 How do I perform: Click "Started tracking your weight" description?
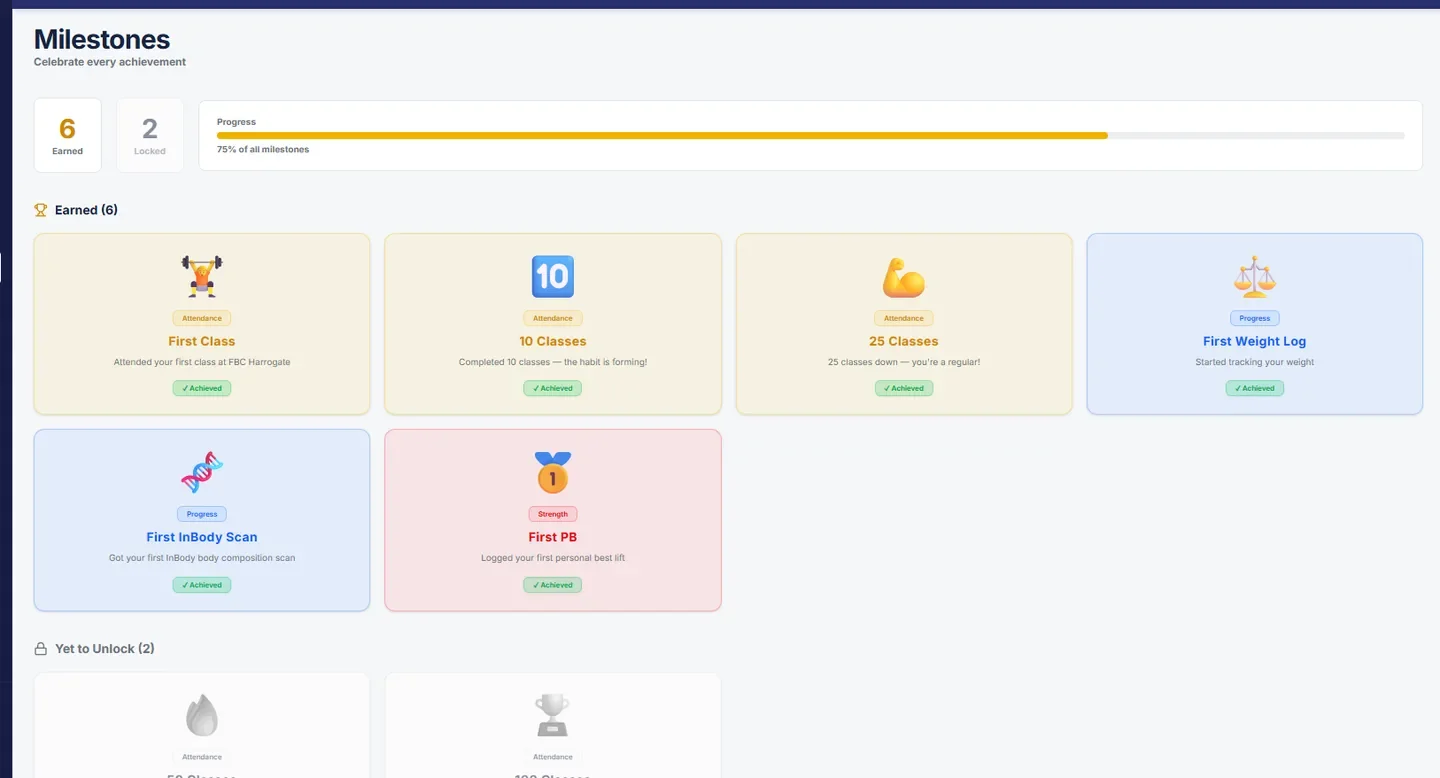coord(1255,362)
